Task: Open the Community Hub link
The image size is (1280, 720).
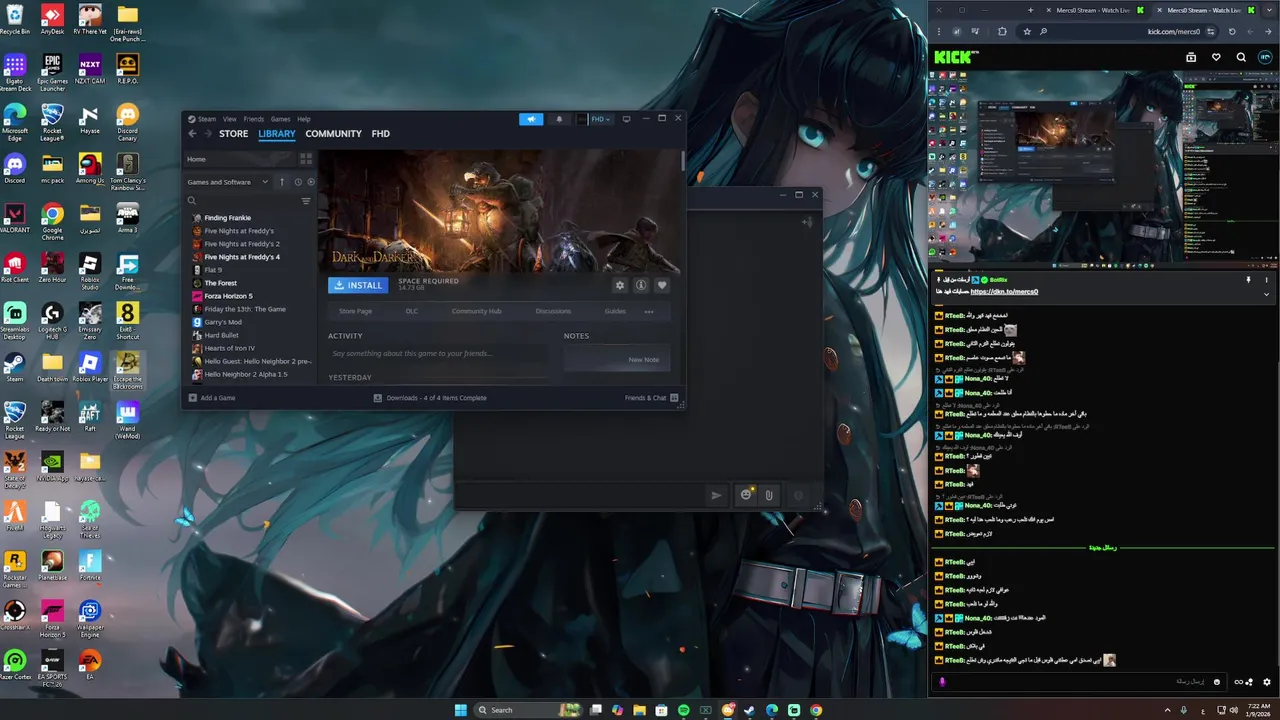Action: coord(476,311)
